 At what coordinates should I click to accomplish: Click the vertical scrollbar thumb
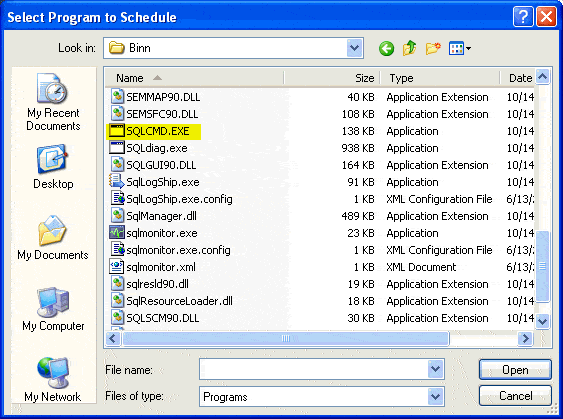click(543, 266)
